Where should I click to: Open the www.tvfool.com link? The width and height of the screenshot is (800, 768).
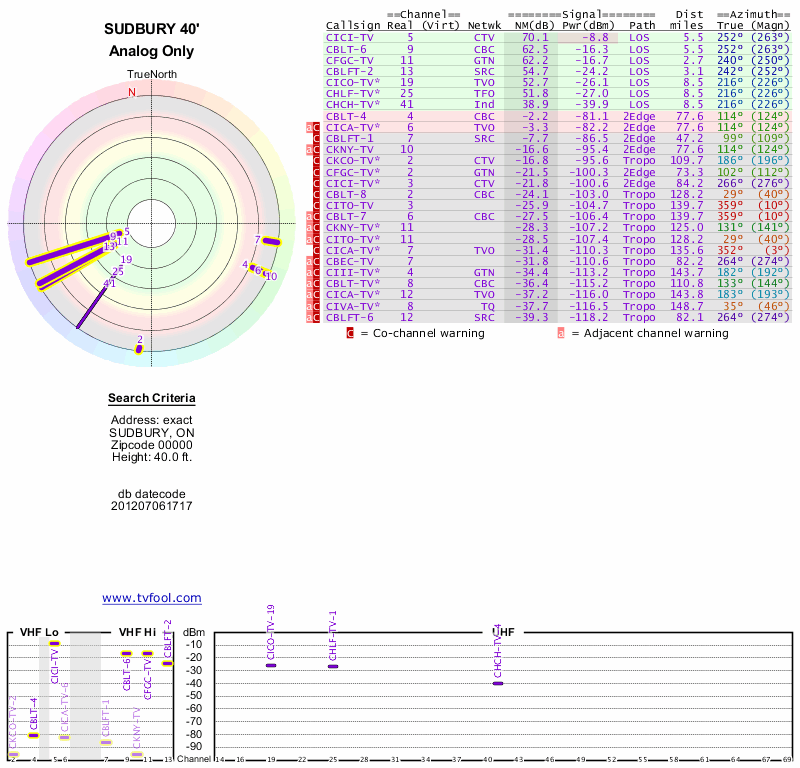(152, 598)
